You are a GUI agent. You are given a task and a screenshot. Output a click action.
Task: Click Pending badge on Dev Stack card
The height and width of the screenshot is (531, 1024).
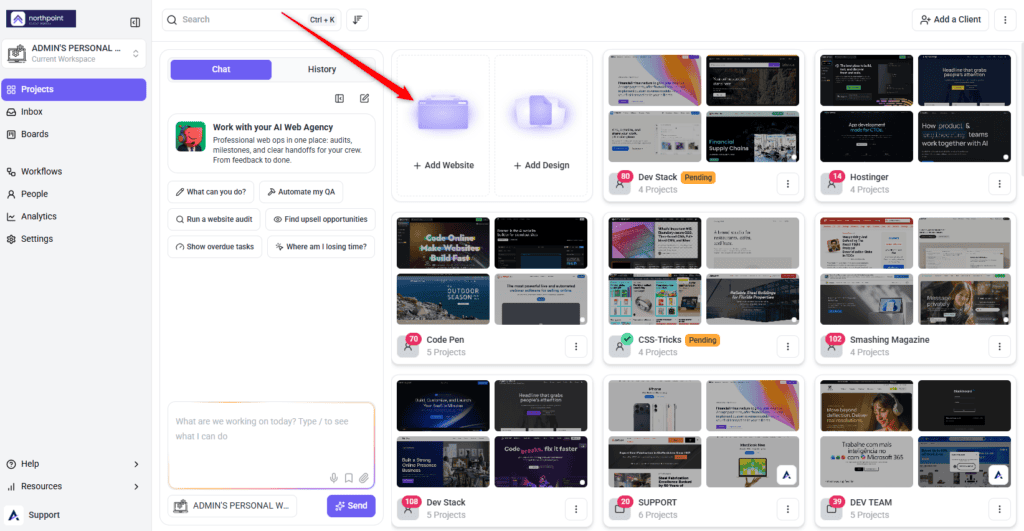click(x=698, y=178)
